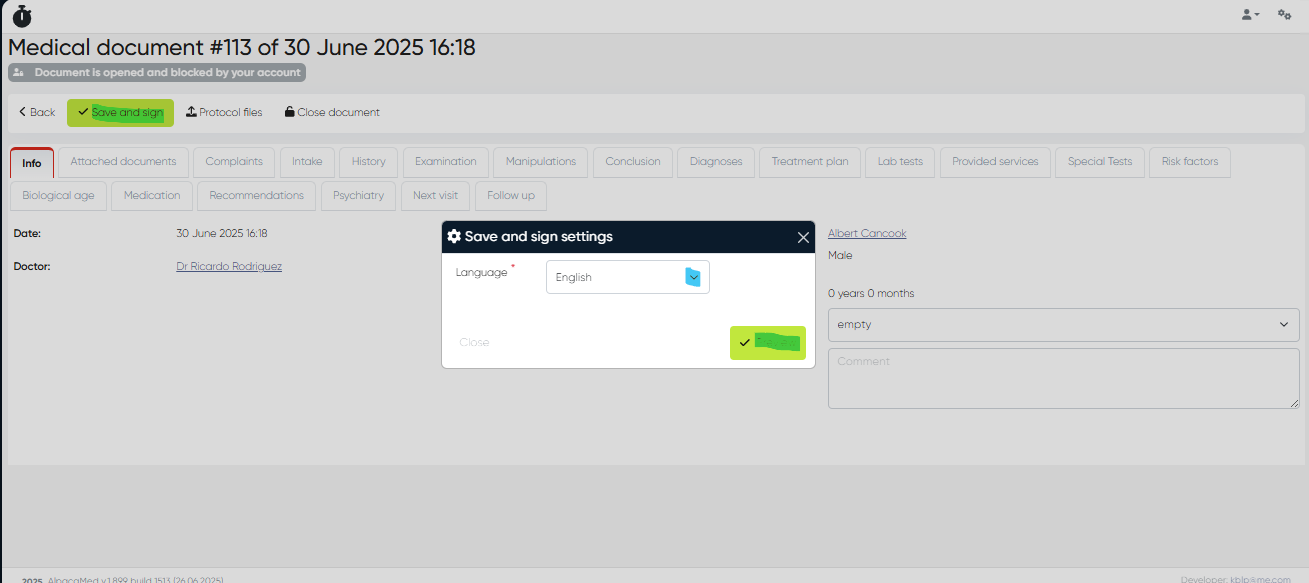Screen dimensions: 1309x583
Task: Expand the Language dropdown arrow
Action: [693, 277]
